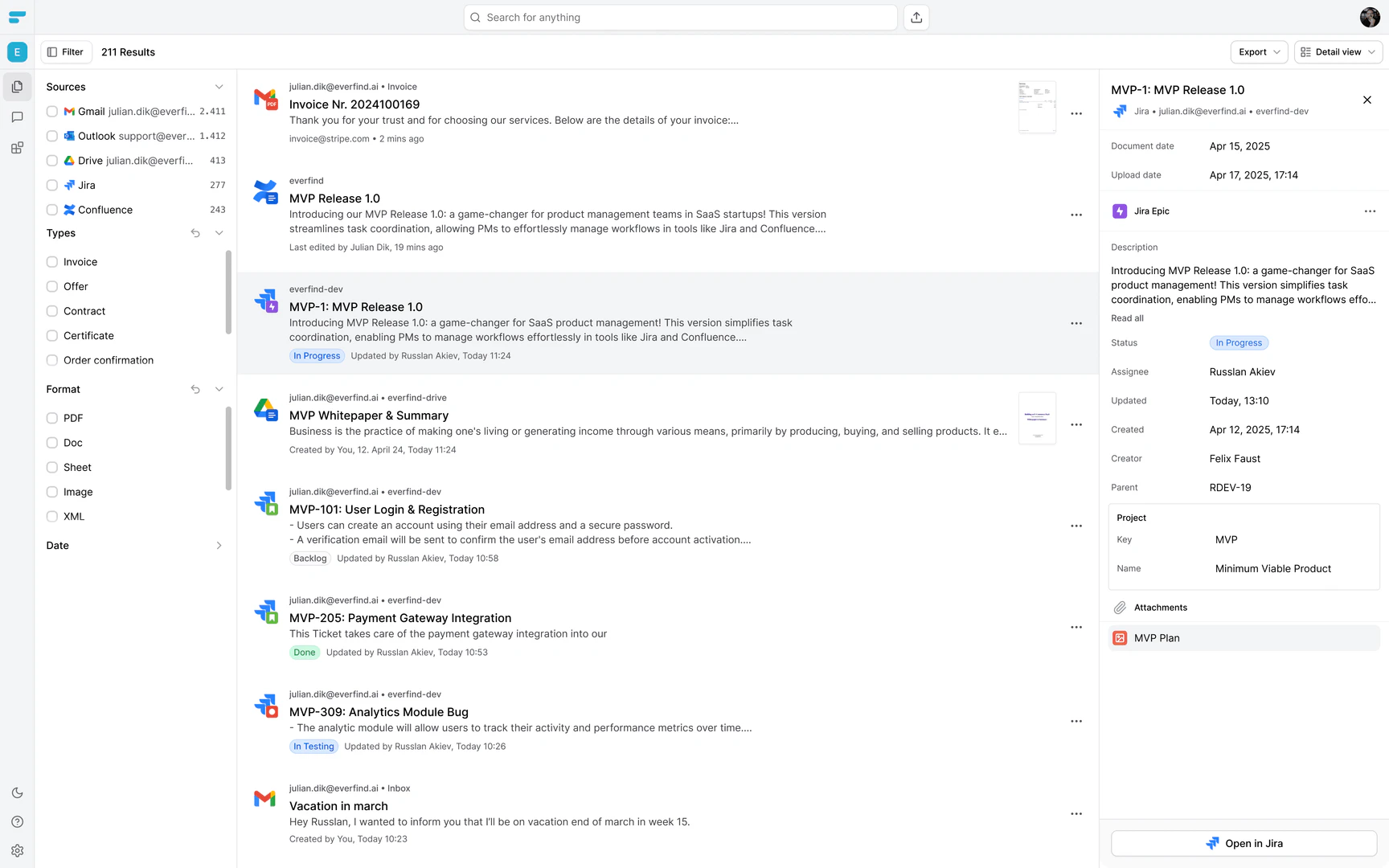Check the Invoice type filter
Image resolution: width=1389 pixels, height=868 pixels.
pos(52,261)
